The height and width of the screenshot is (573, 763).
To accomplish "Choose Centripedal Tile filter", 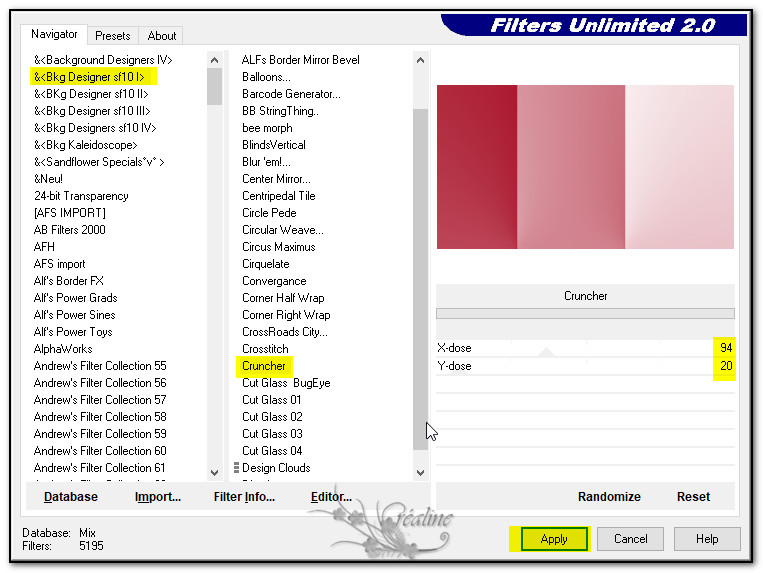I will (x=279, y=196).
